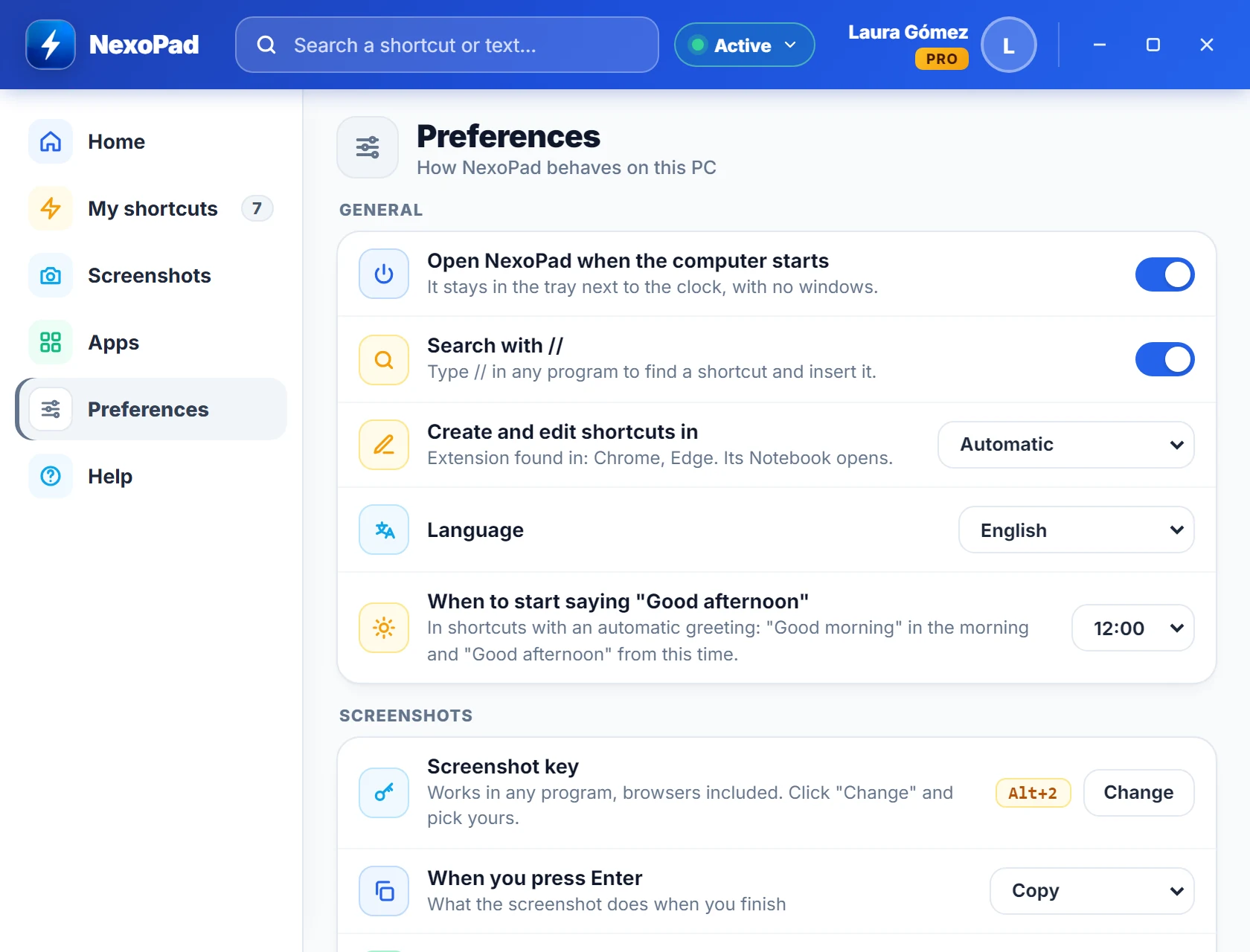1250x952 pixels.
Task: Open the When you press Enter Copy dropdown
Action: tap(1092, 891)
